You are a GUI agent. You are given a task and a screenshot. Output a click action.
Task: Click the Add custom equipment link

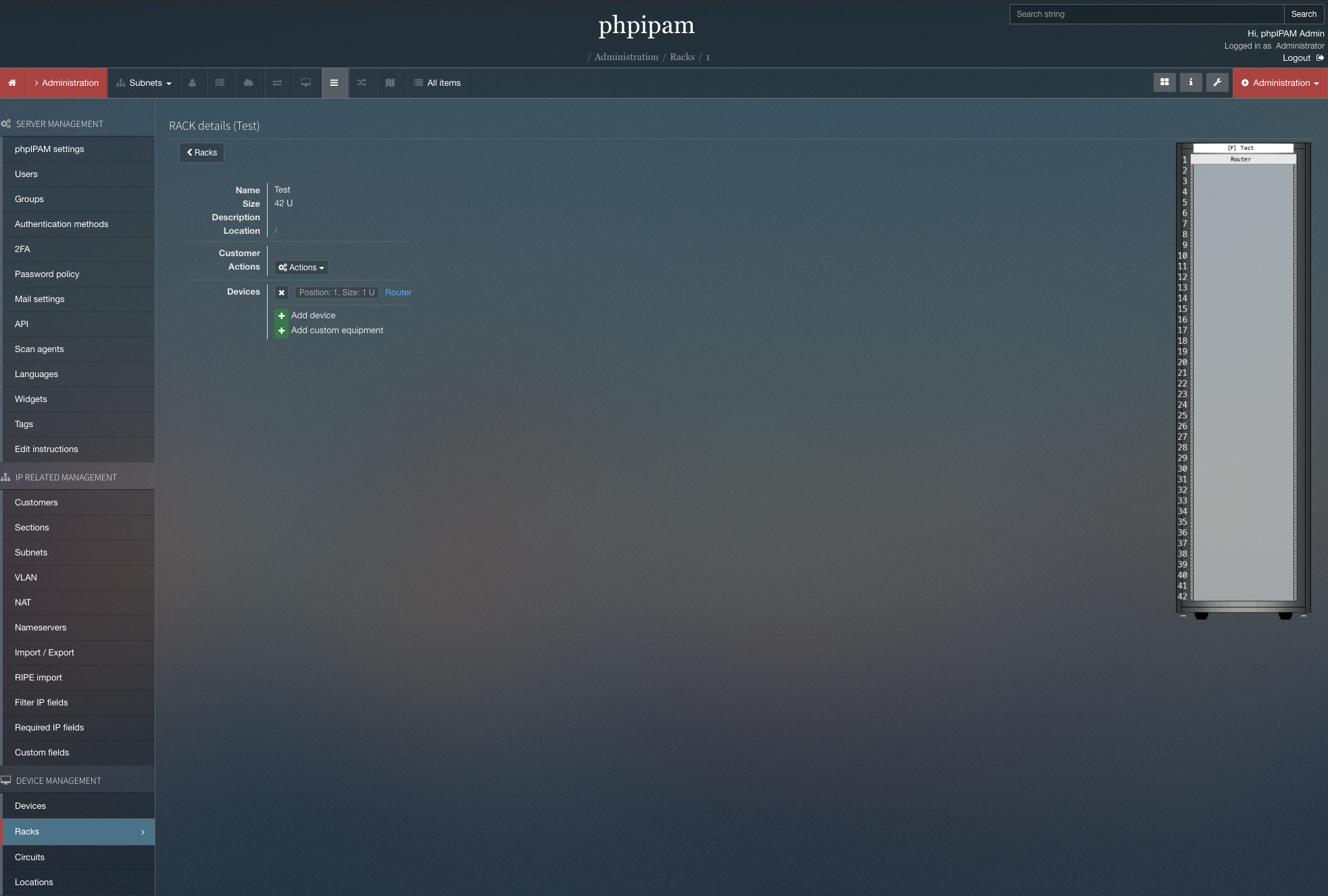point(337,330)
